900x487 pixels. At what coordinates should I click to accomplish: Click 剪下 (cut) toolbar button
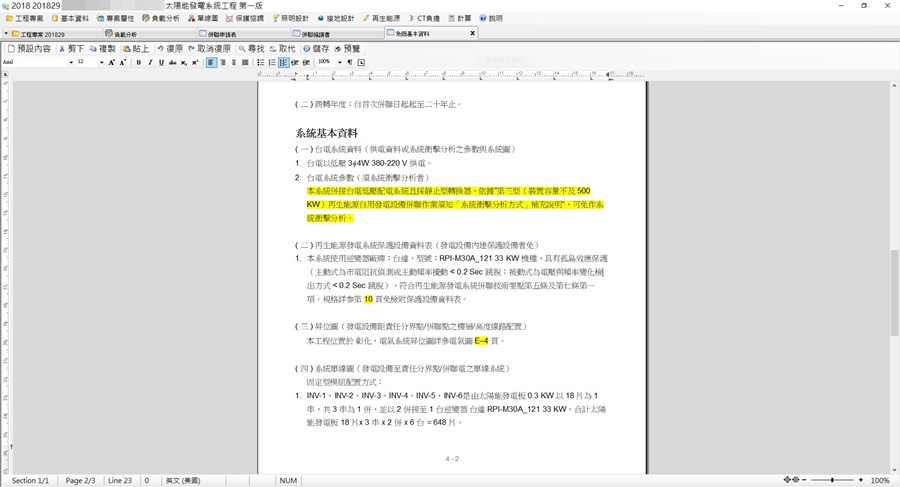click(x=72, y=49)
